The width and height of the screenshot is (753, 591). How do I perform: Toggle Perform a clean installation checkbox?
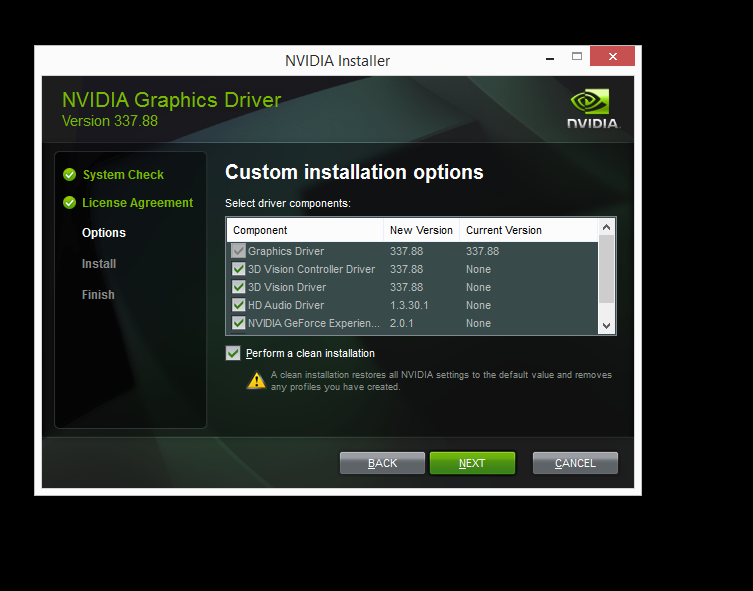tap(233, 353)
